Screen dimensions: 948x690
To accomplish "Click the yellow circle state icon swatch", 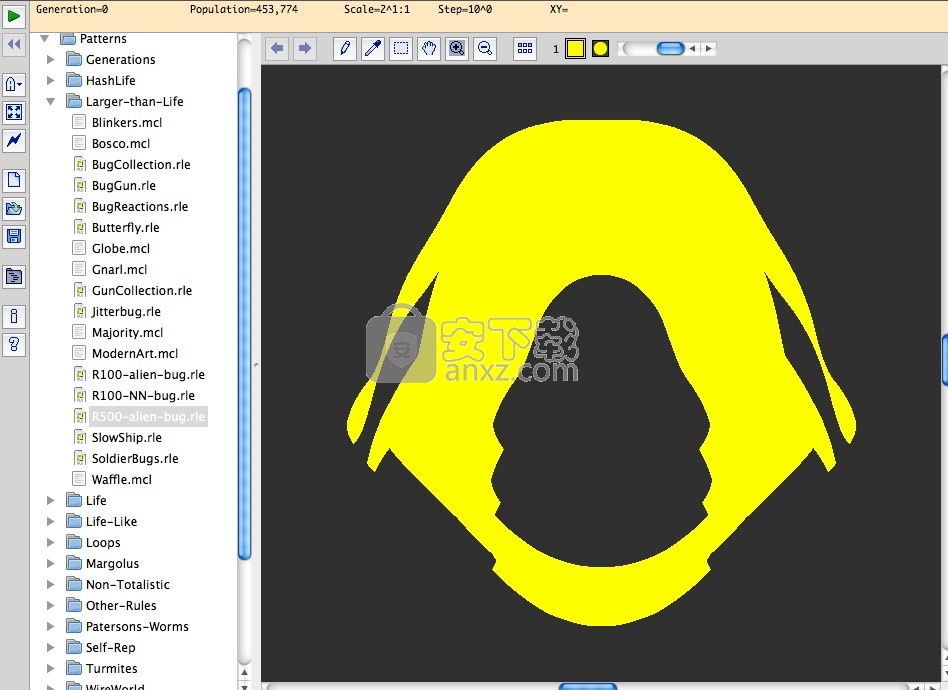I will click(600, 48).
